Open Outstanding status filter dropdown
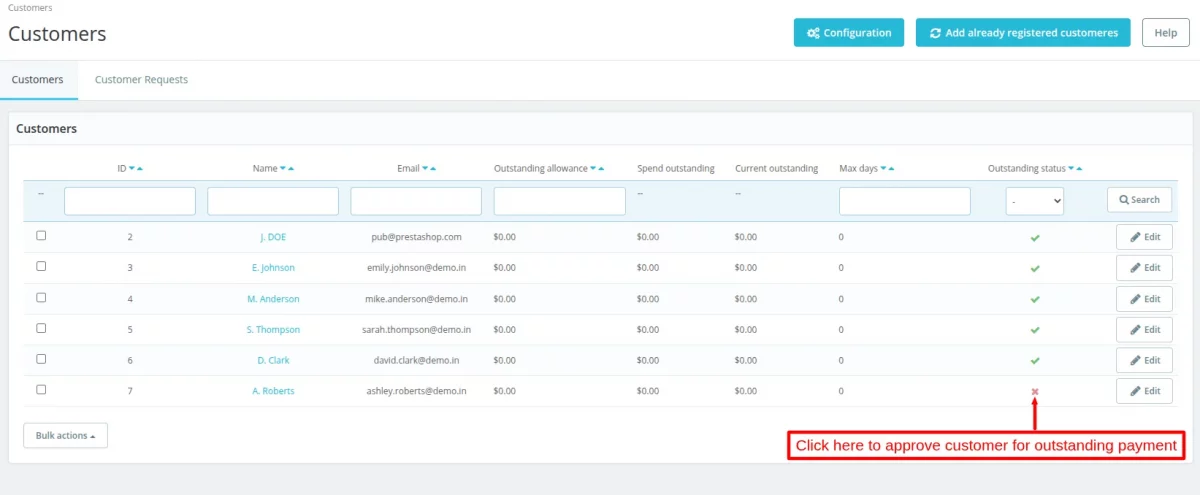The width and height of the screenshot is (1200, 495). (1034, 201)
